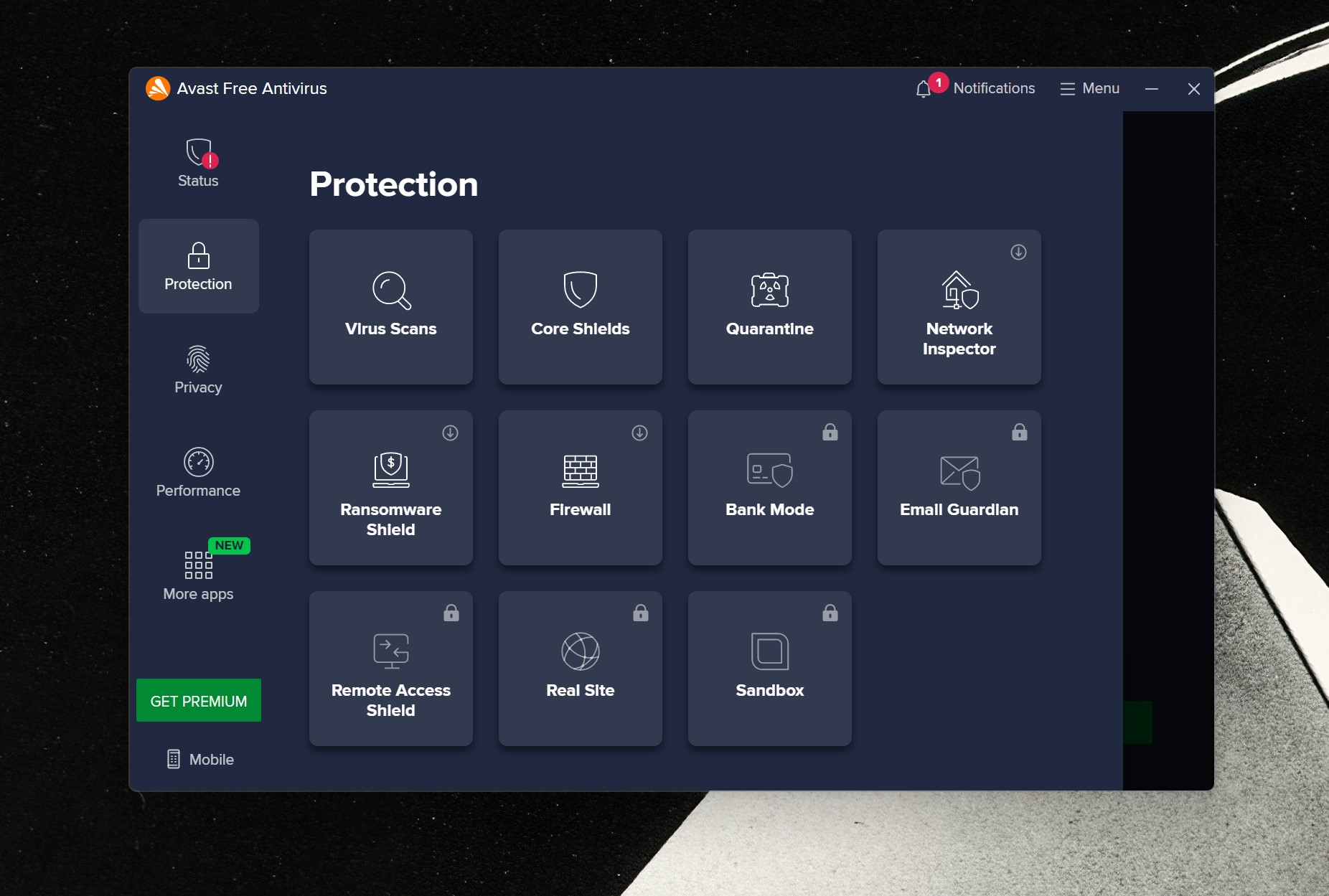Image resolution: width=1329 pixels, height=896 pixels.
Task: Click the lock icon on Remote Access Shield
Action: pos(451,613)
